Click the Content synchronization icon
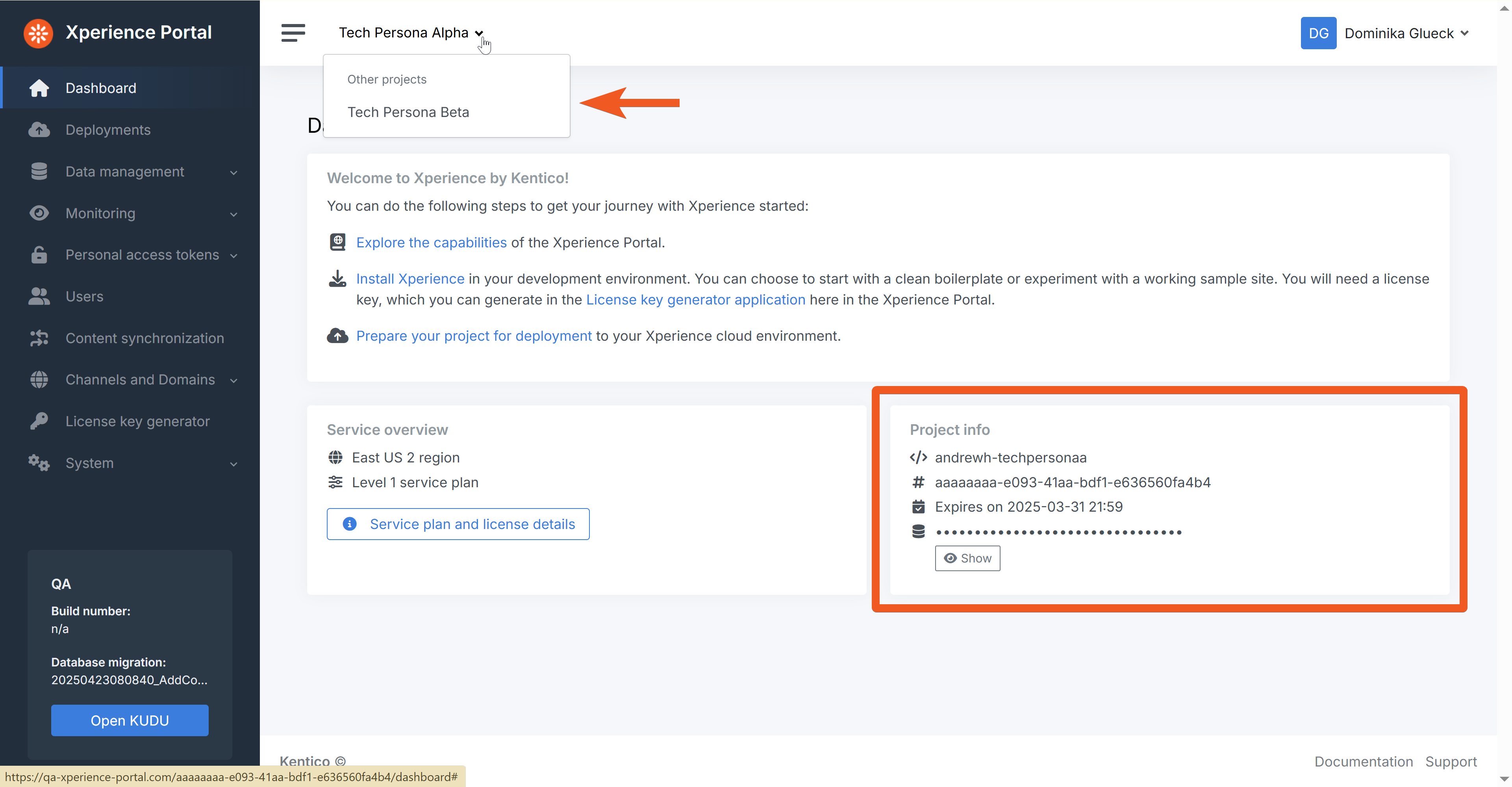The width and height of the screenshot is (1512, 787). 39,338
